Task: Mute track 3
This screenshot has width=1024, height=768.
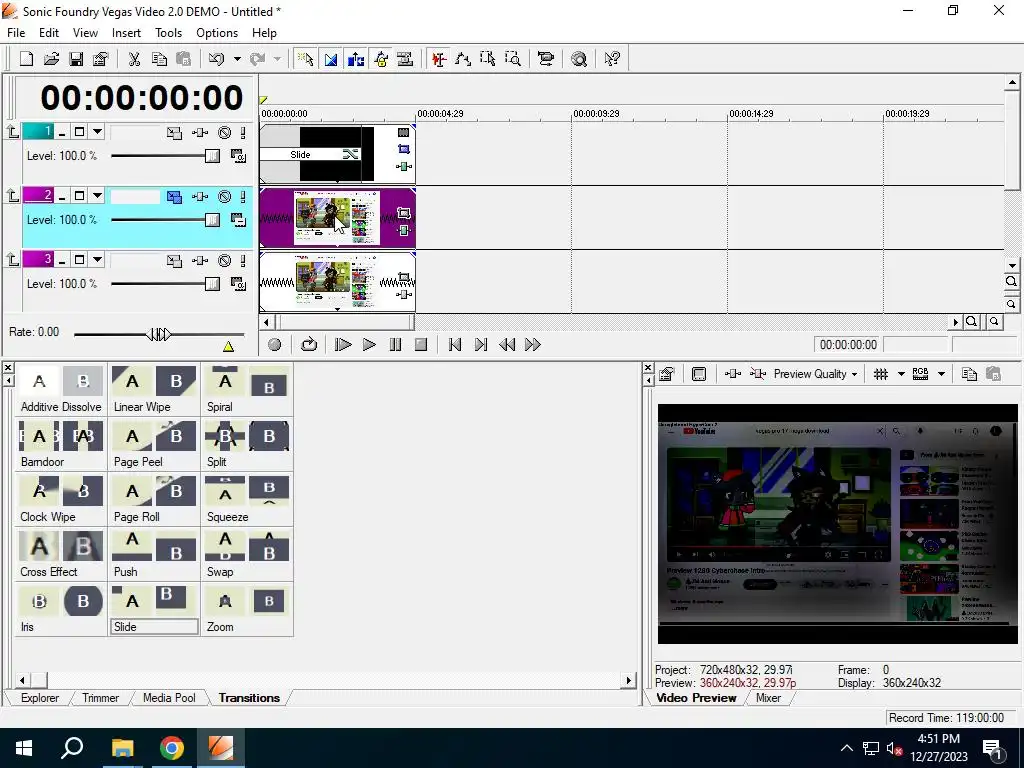Action: (225, 261)
